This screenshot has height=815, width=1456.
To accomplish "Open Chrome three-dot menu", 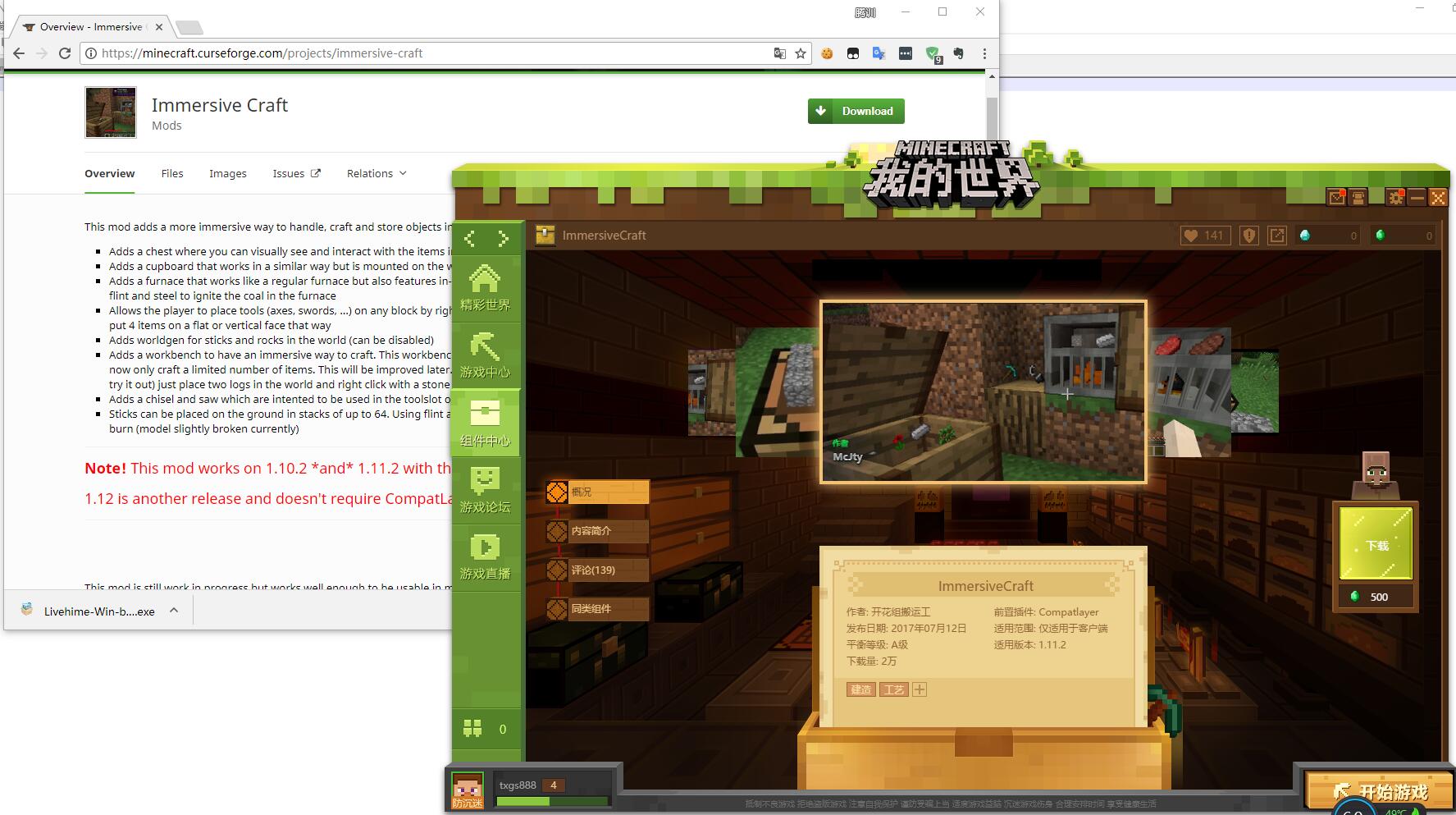I will tap(984, 53).
